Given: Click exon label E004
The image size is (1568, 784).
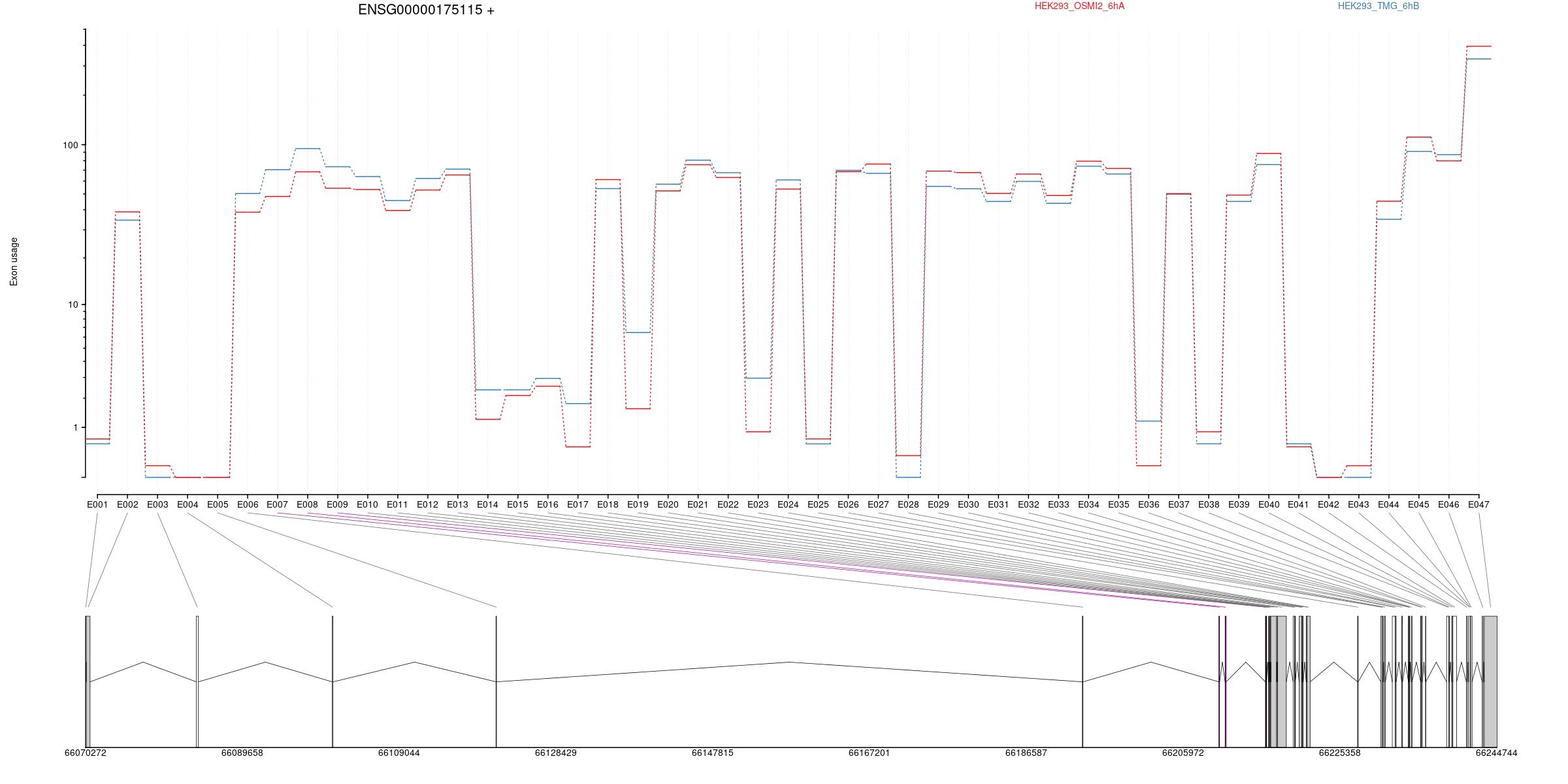Looking at the screenshot, I should coord(188,504).
